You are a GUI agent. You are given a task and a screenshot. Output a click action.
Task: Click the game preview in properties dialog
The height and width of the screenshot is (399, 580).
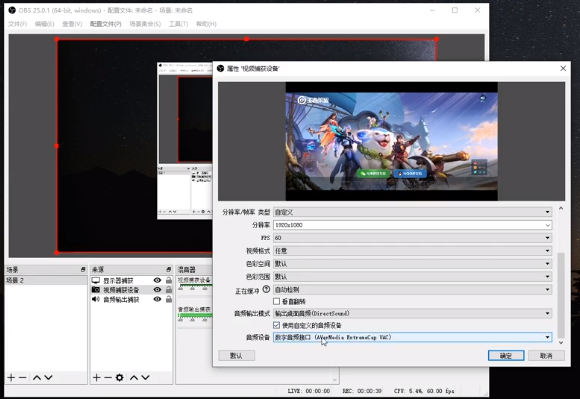tap(391, 141)
